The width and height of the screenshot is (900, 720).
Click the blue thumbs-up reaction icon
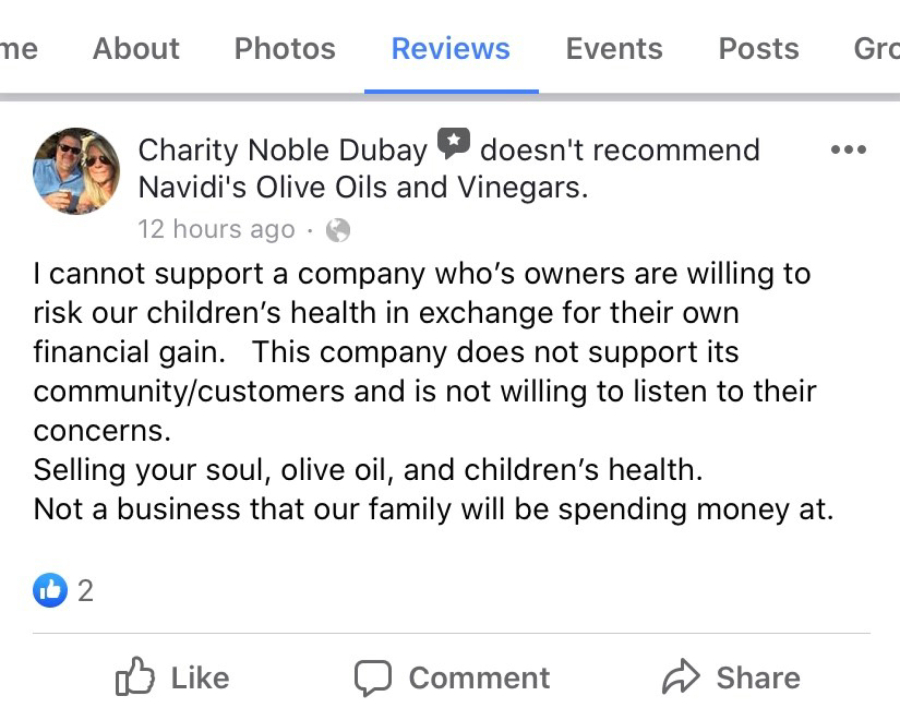tap(49, 590)
